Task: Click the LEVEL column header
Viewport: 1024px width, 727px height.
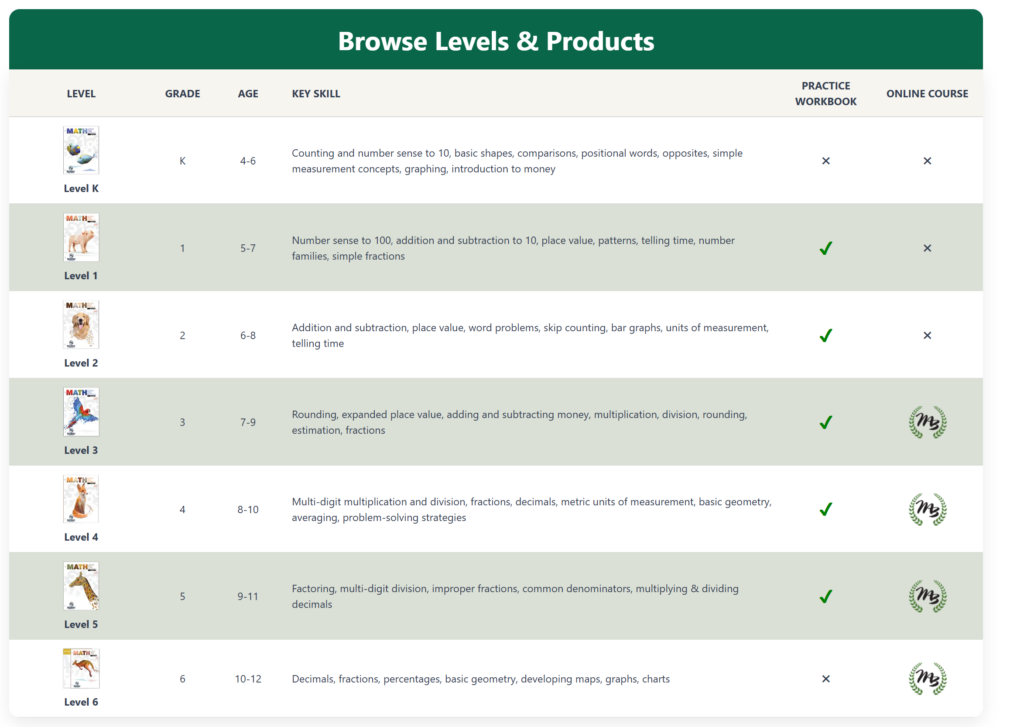Action: pos(81,93)
